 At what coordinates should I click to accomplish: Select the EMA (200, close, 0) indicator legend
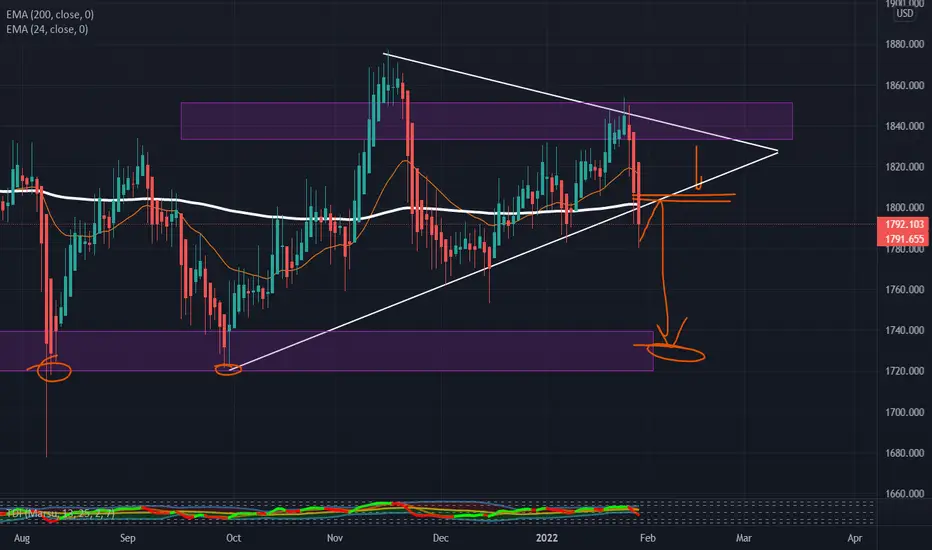50,14
